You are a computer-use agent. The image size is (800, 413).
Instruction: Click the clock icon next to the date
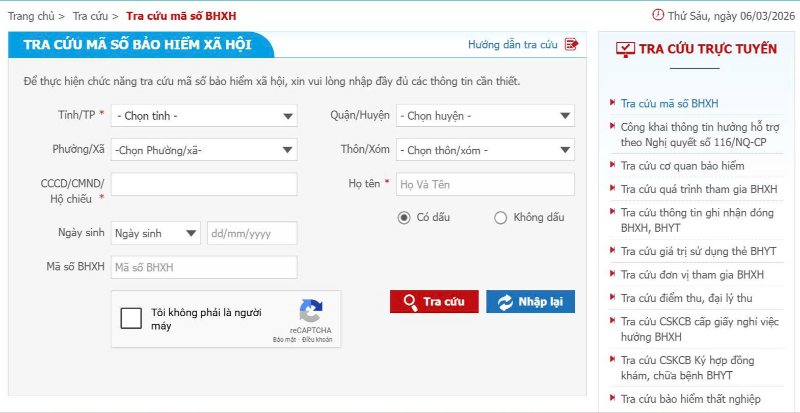(x=658, y=15)
